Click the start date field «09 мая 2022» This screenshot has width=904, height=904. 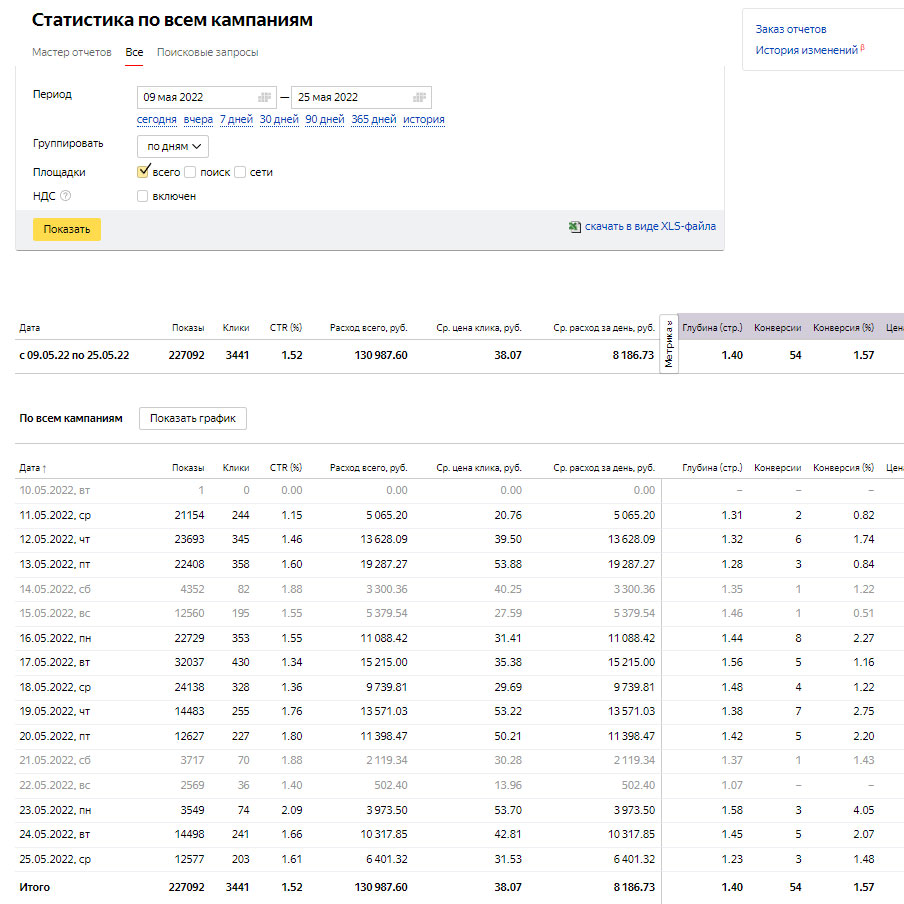[x=190, y=98]
